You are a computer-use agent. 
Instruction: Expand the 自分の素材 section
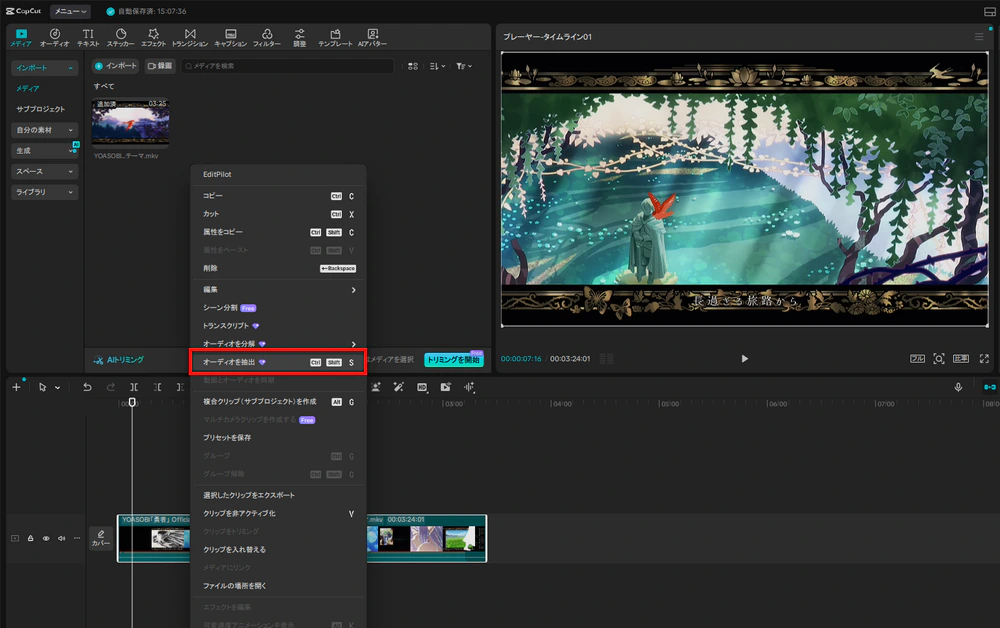tap(45, 130)
